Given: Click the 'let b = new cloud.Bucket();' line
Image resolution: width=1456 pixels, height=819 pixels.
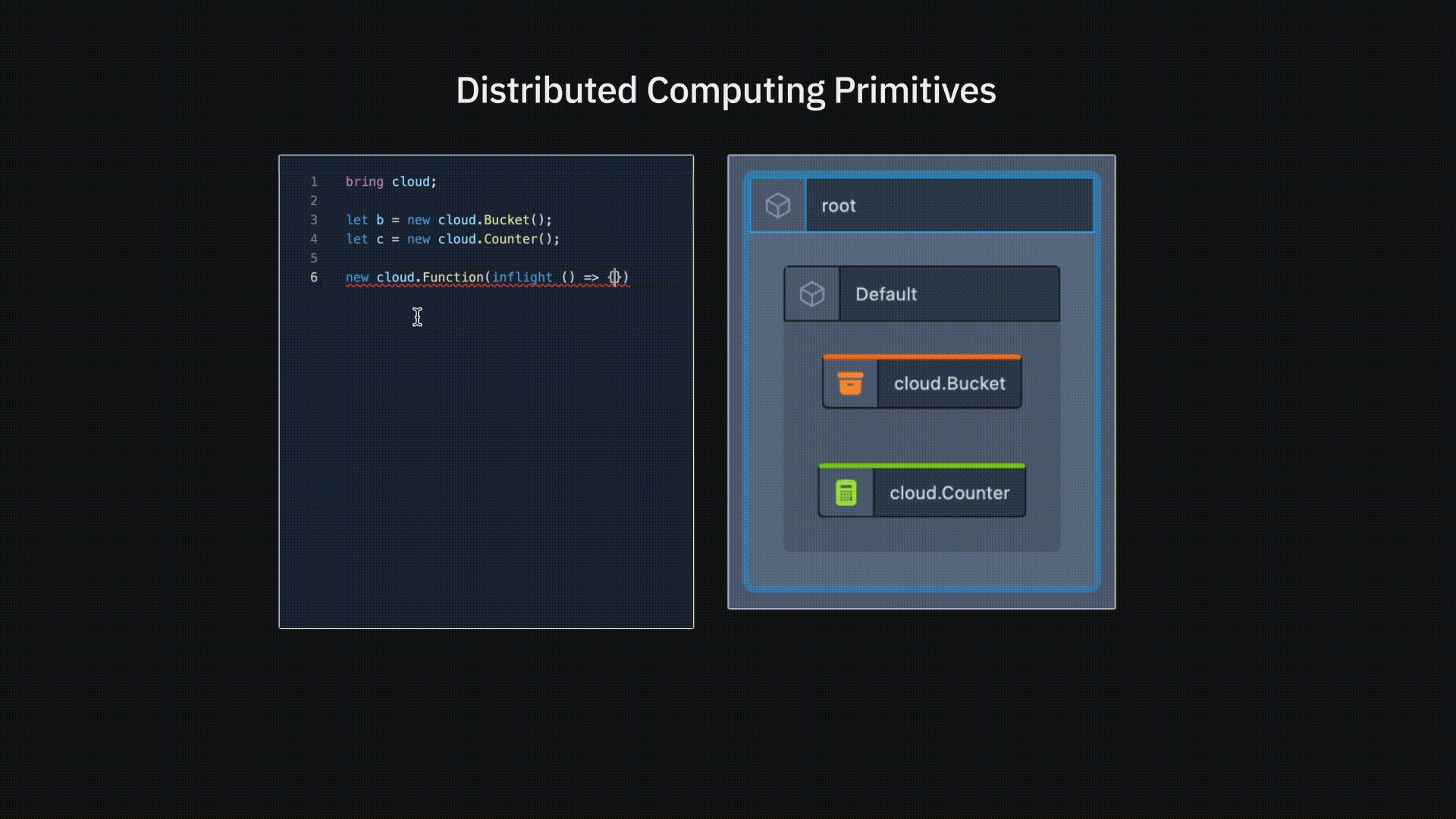Looking at the screenshot, I should point(449,220).
